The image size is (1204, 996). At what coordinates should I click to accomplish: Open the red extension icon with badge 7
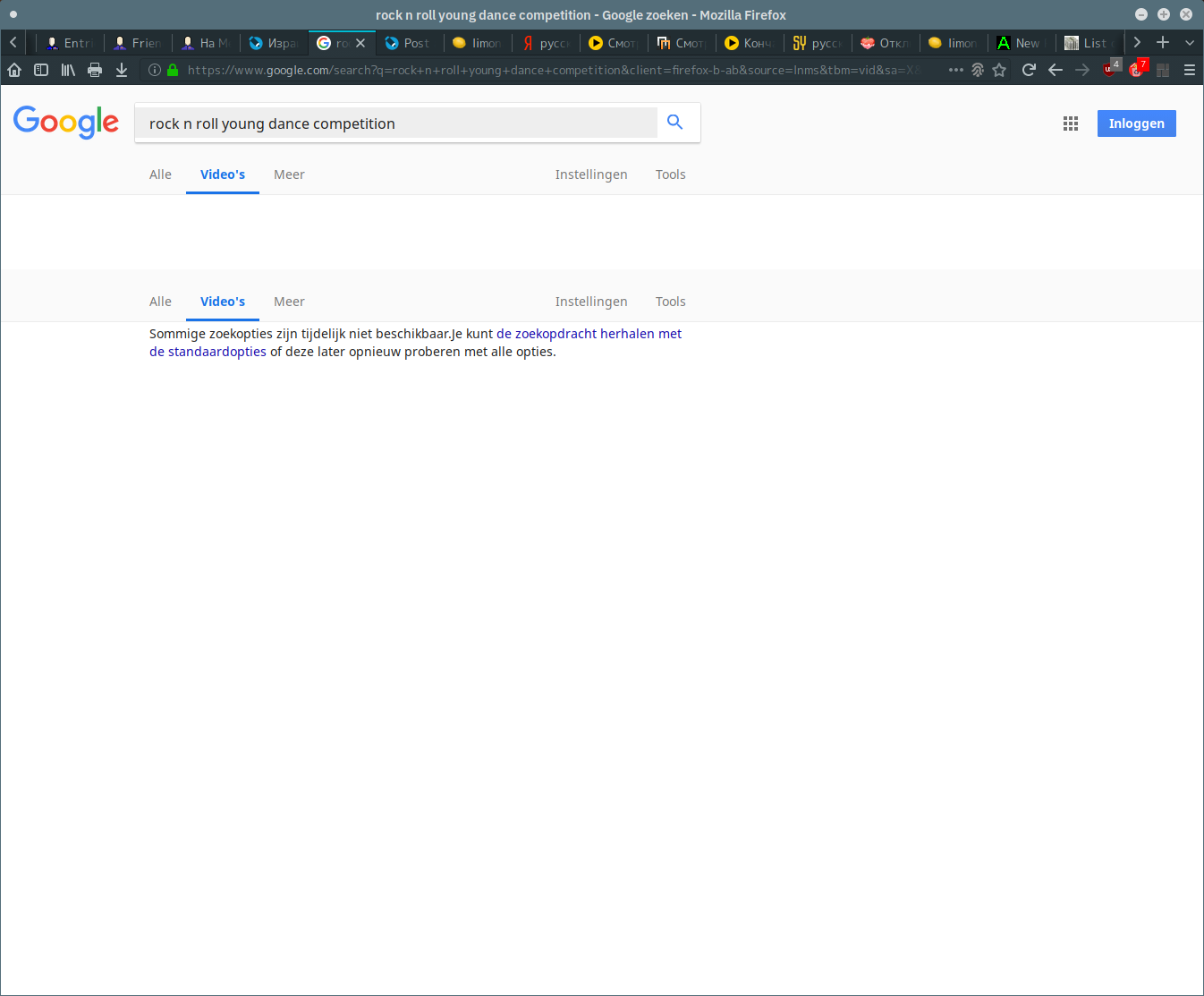click(1138, 69)
